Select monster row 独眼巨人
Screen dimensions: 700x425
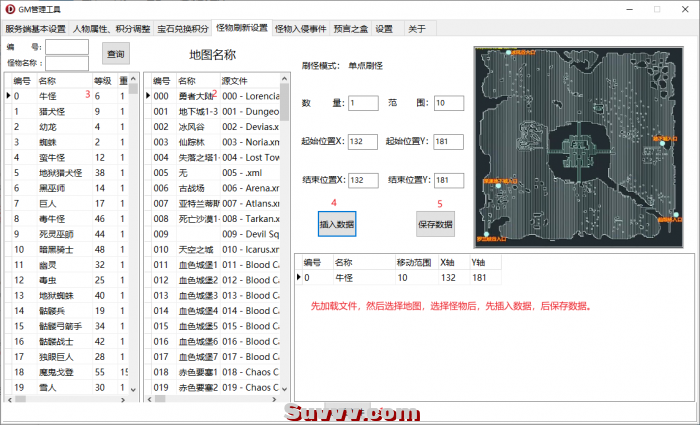[x=67, y=357]
